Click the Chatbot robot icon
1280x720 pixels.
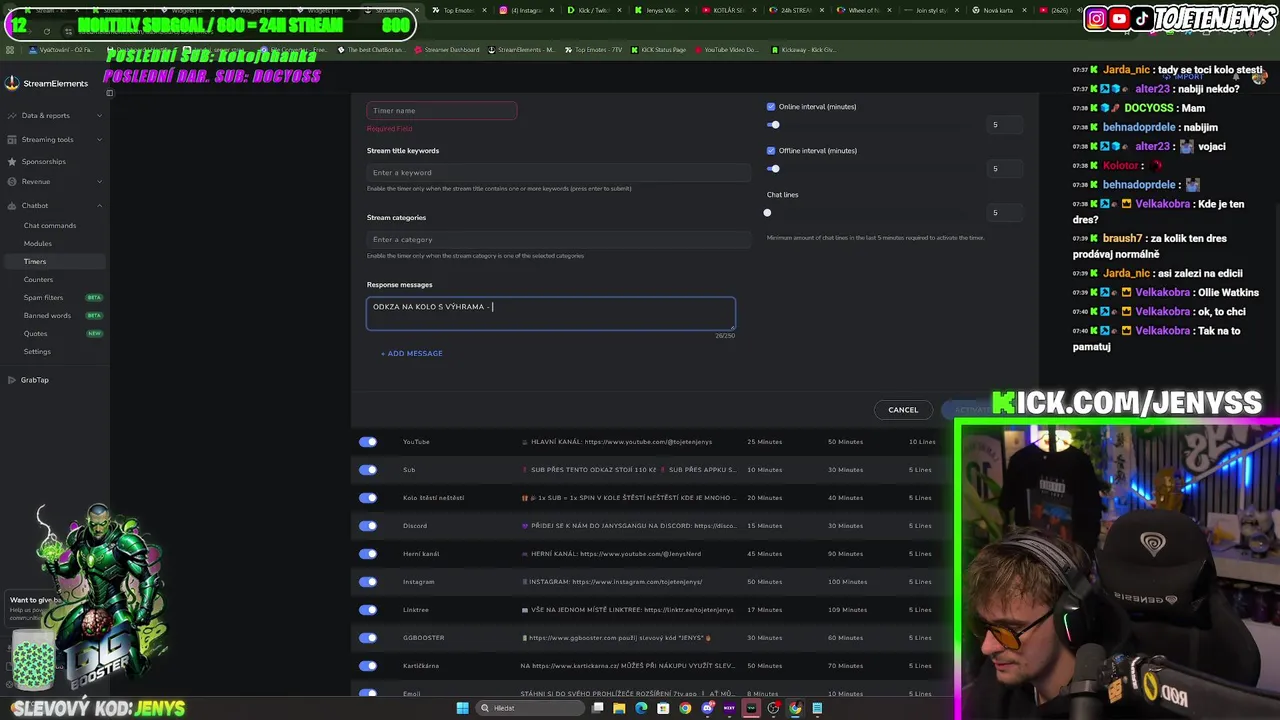click(x=11, y=205)
